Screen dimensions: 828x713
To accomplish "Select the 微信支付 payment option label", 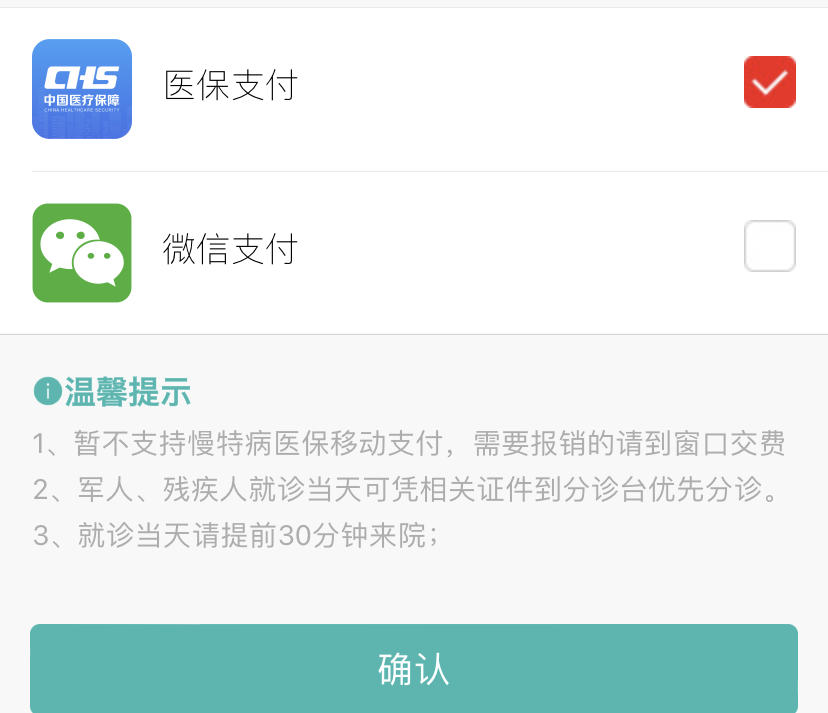I will pyautogui.click(x=230, y=249).
